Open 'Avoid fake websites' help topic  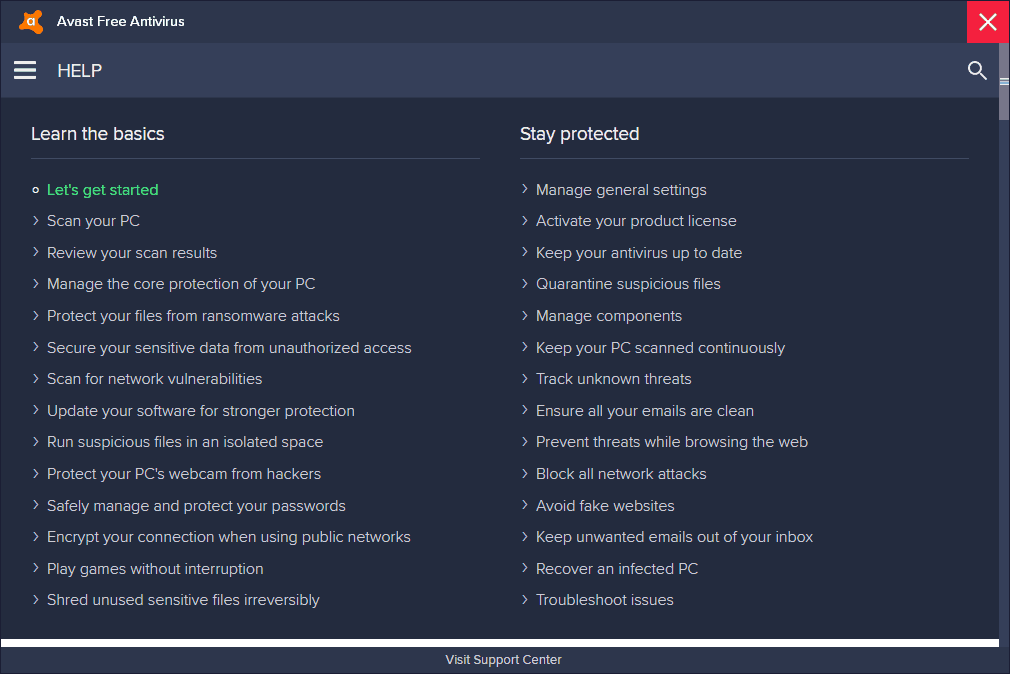pyautogui.click(x=605, y=505)
